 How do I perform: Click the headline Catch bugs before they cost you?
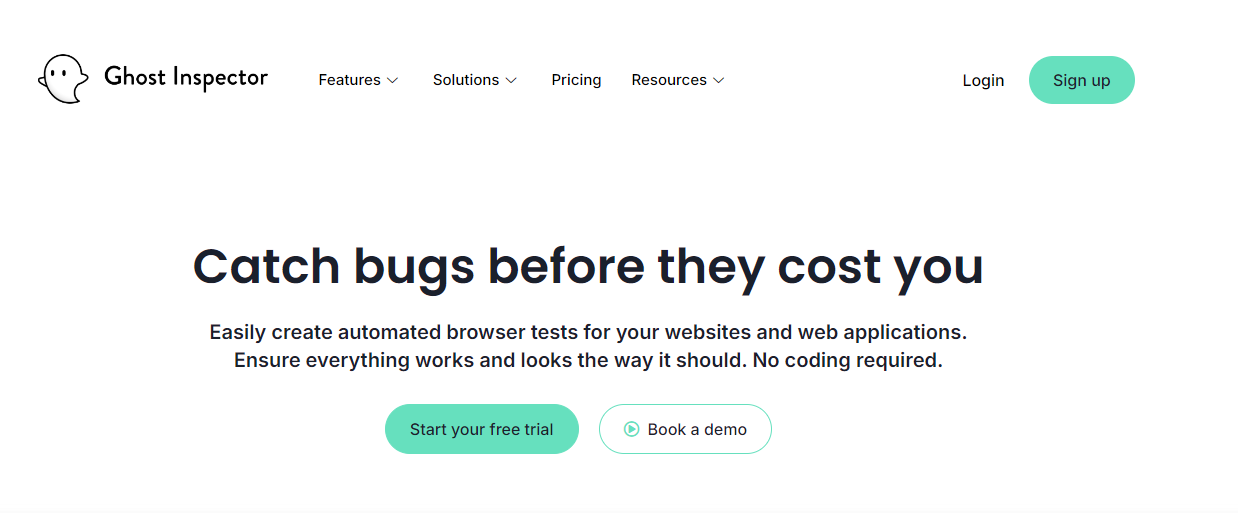tap(587, 266)
